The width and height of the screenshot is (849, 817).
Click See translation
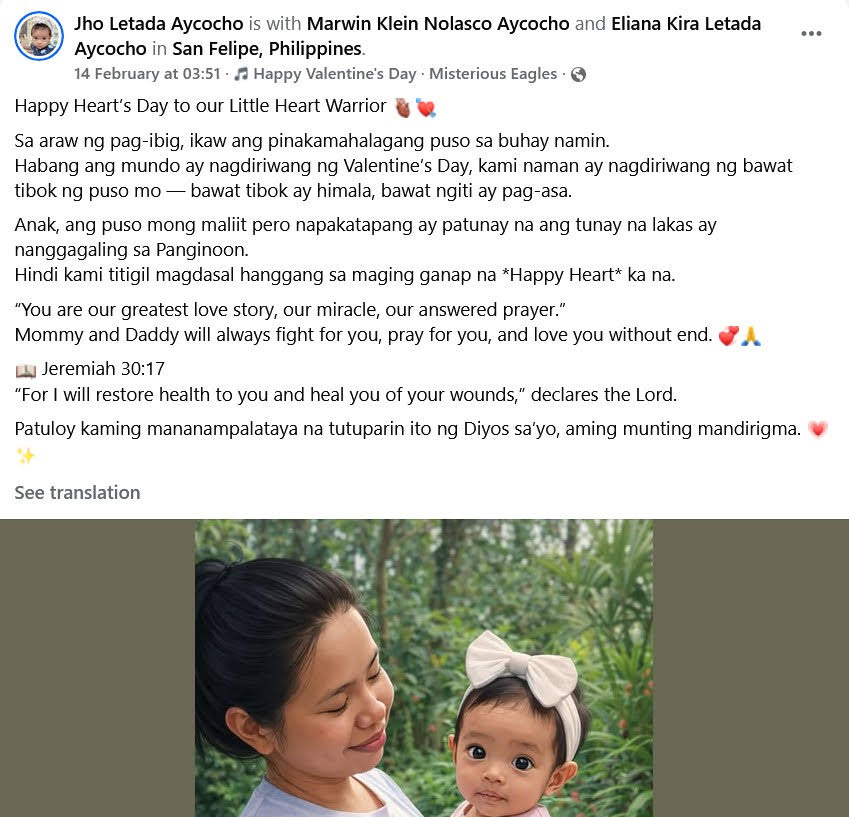[77, 493]
